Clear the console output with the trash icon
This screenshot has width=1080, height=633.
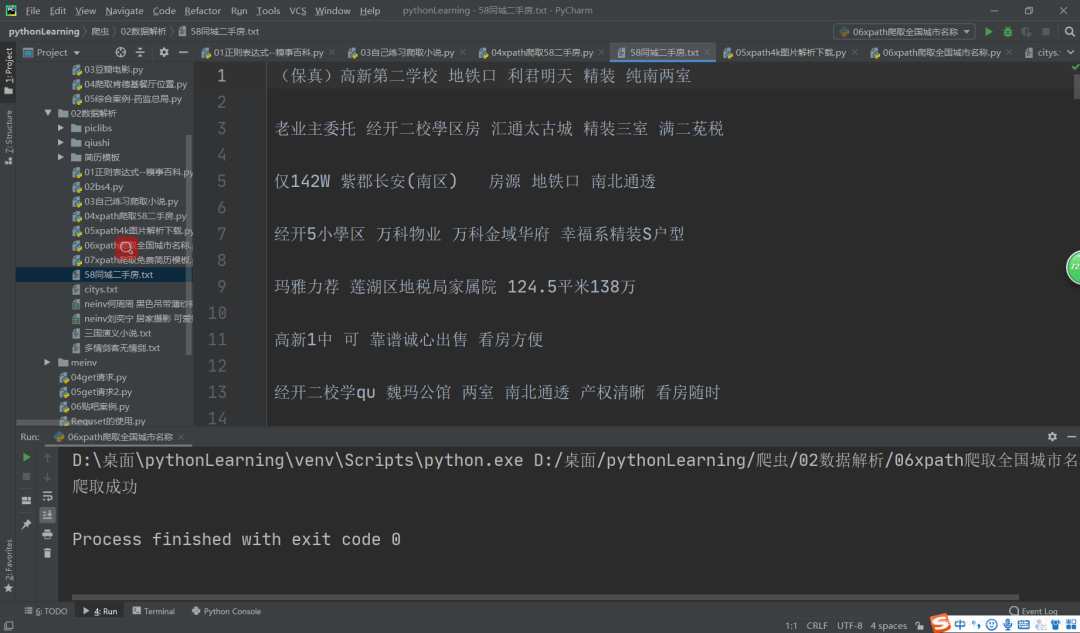click(x=47, y=552)
